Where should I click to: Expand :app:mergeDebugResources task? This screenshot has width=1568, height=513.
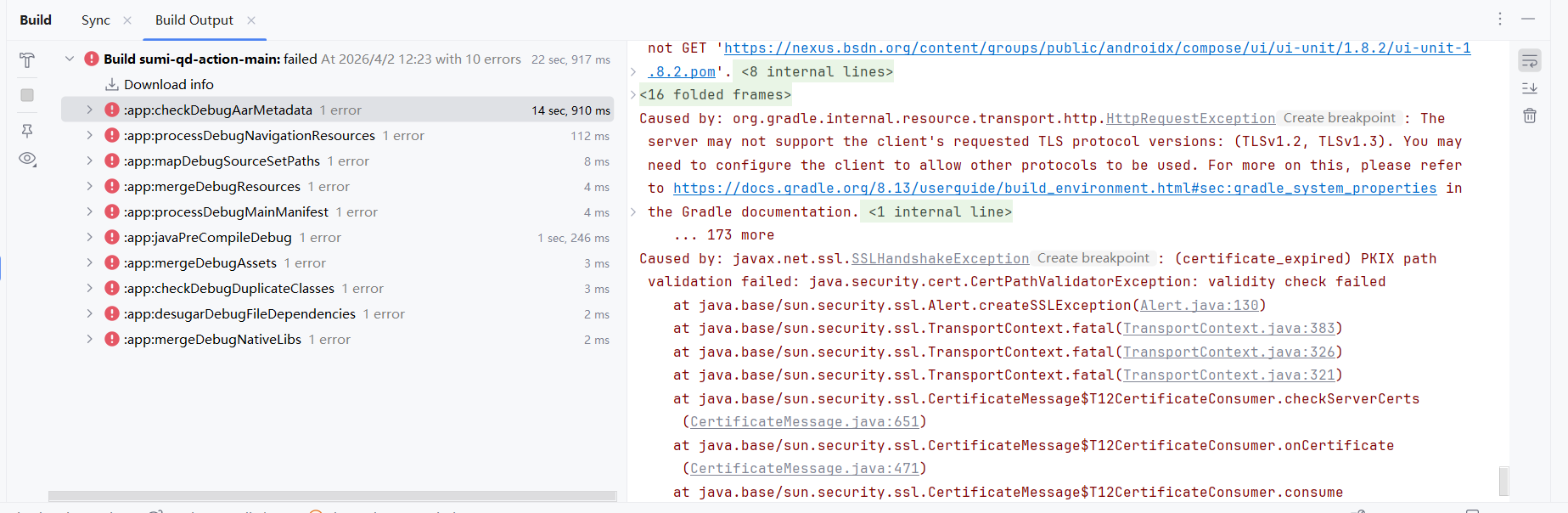[89, 186]
